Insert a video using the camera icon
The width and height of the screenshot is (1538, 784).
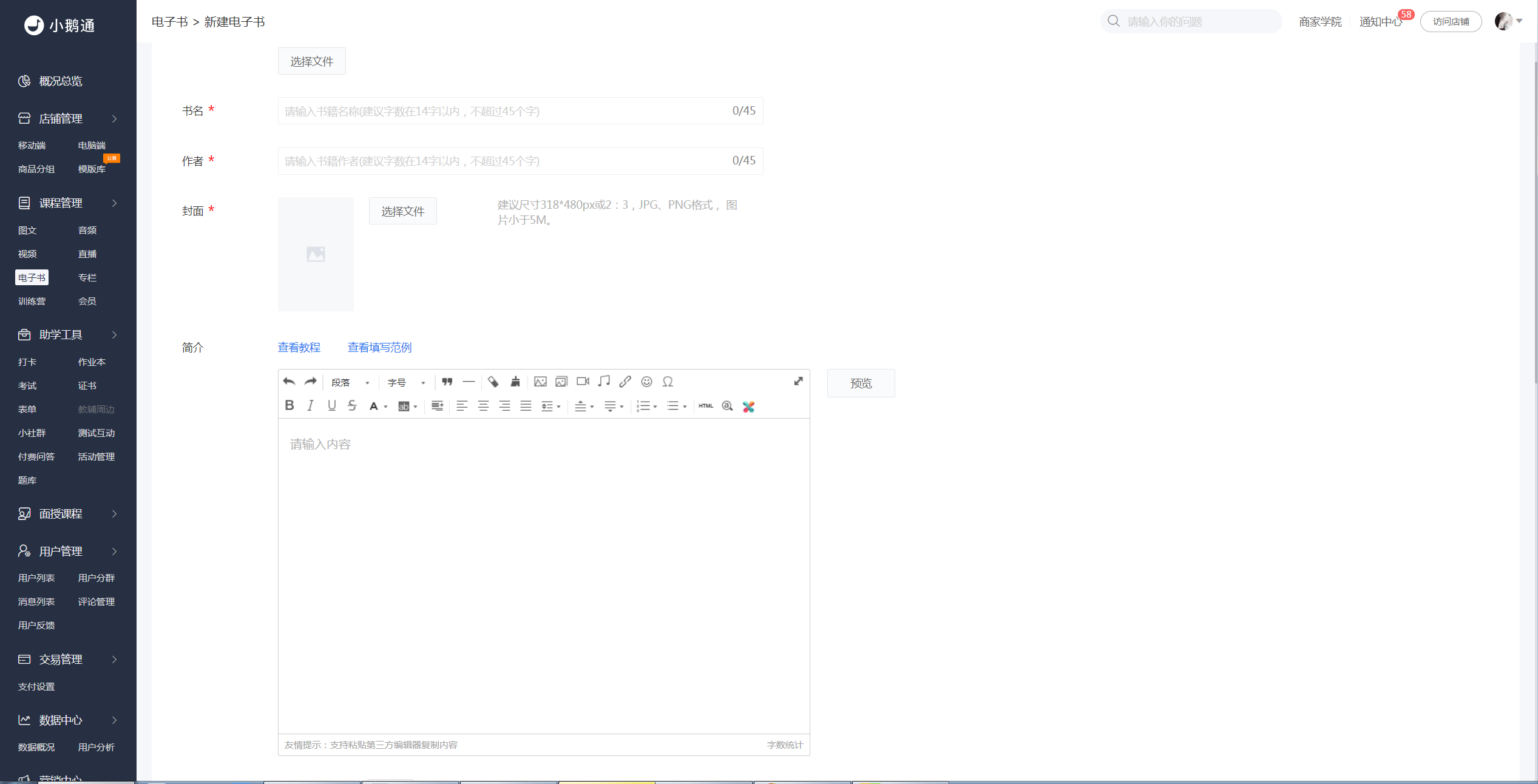pos(583,382)
